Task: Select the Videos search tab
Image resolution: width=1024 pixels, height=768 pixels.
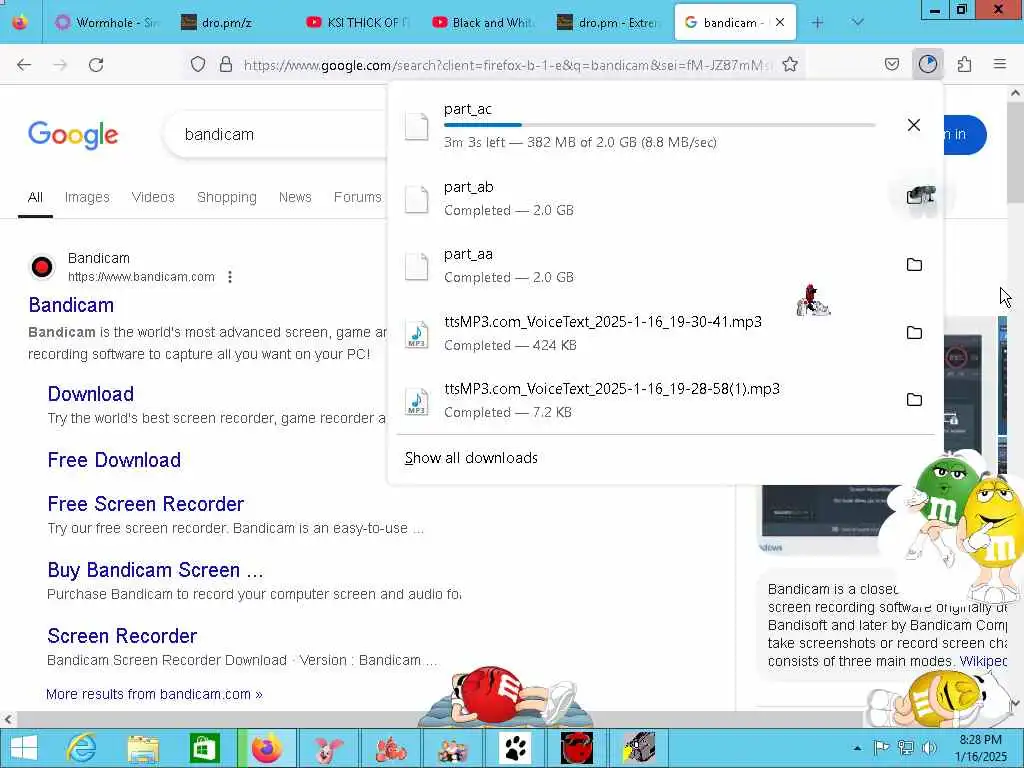Action: (153, 197)
